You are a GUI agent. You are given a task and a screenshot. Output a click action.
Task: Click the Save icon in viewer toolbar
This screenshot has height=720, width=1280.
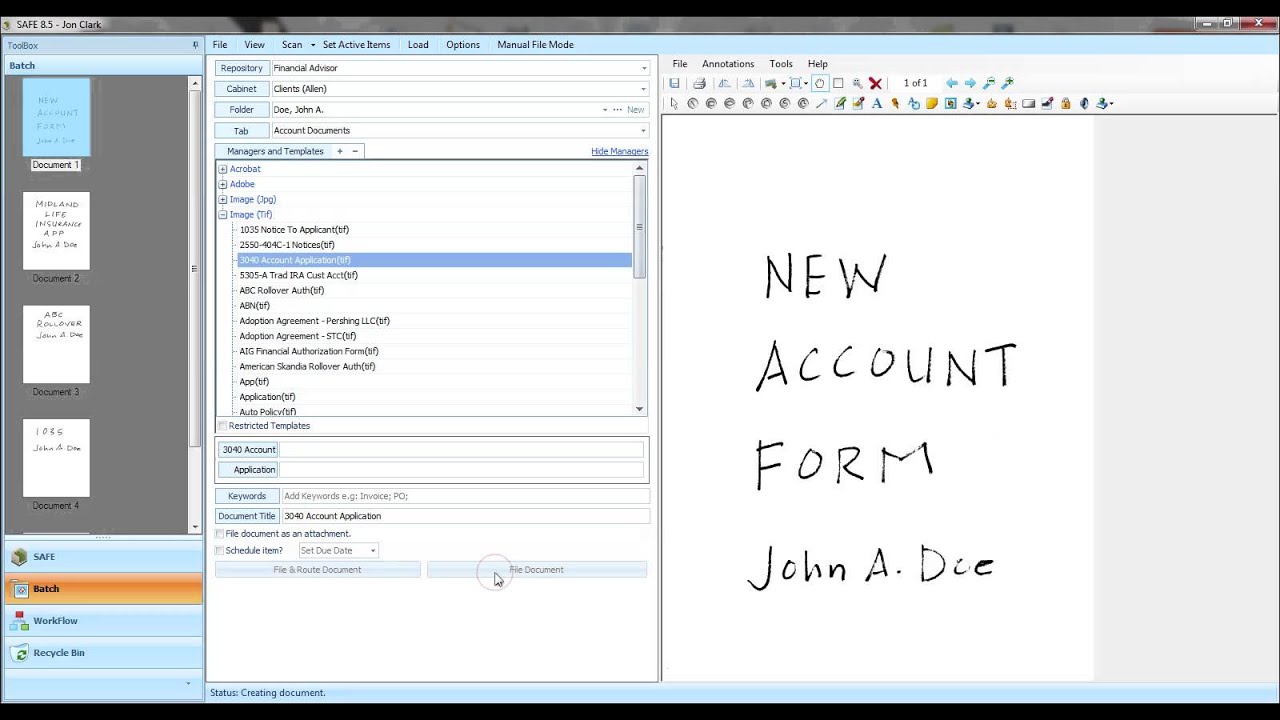click(x=675, y=83)
